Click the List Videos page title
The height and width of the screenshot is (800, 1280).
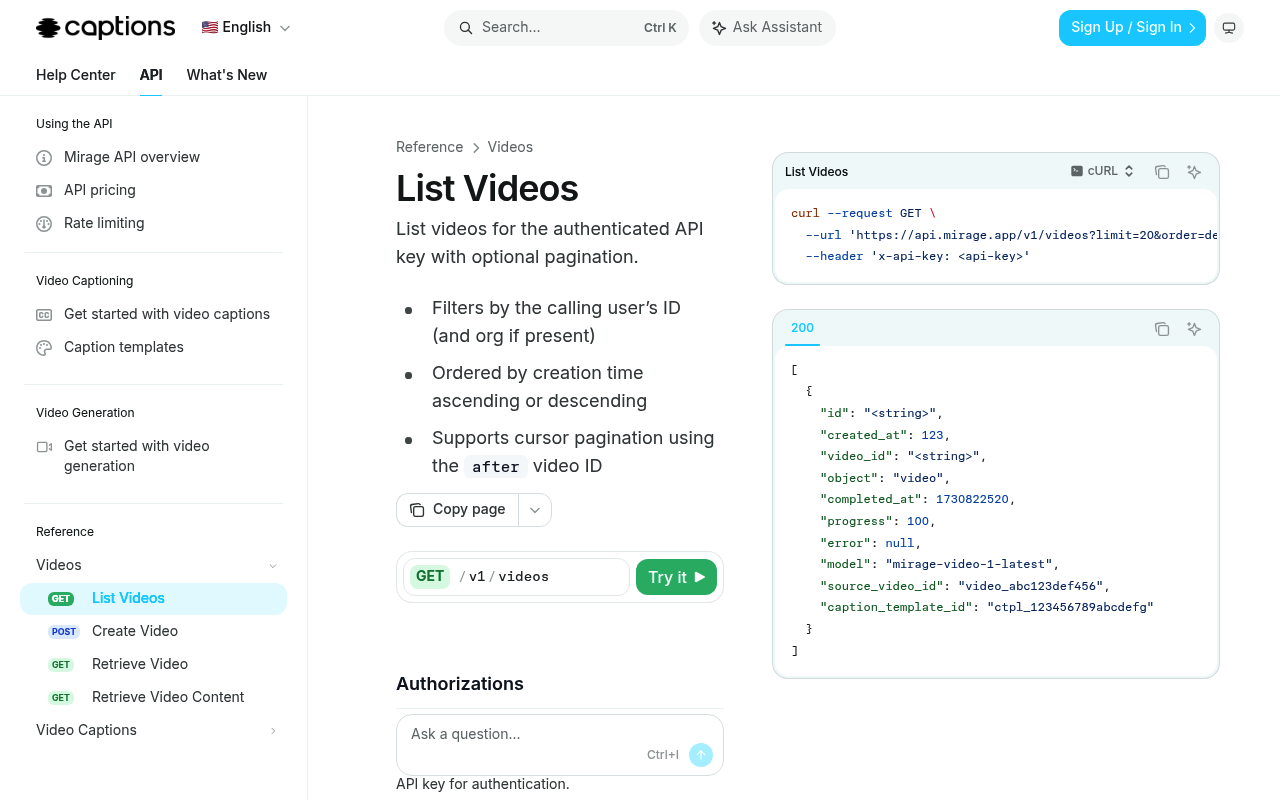(x=487, y=188)
